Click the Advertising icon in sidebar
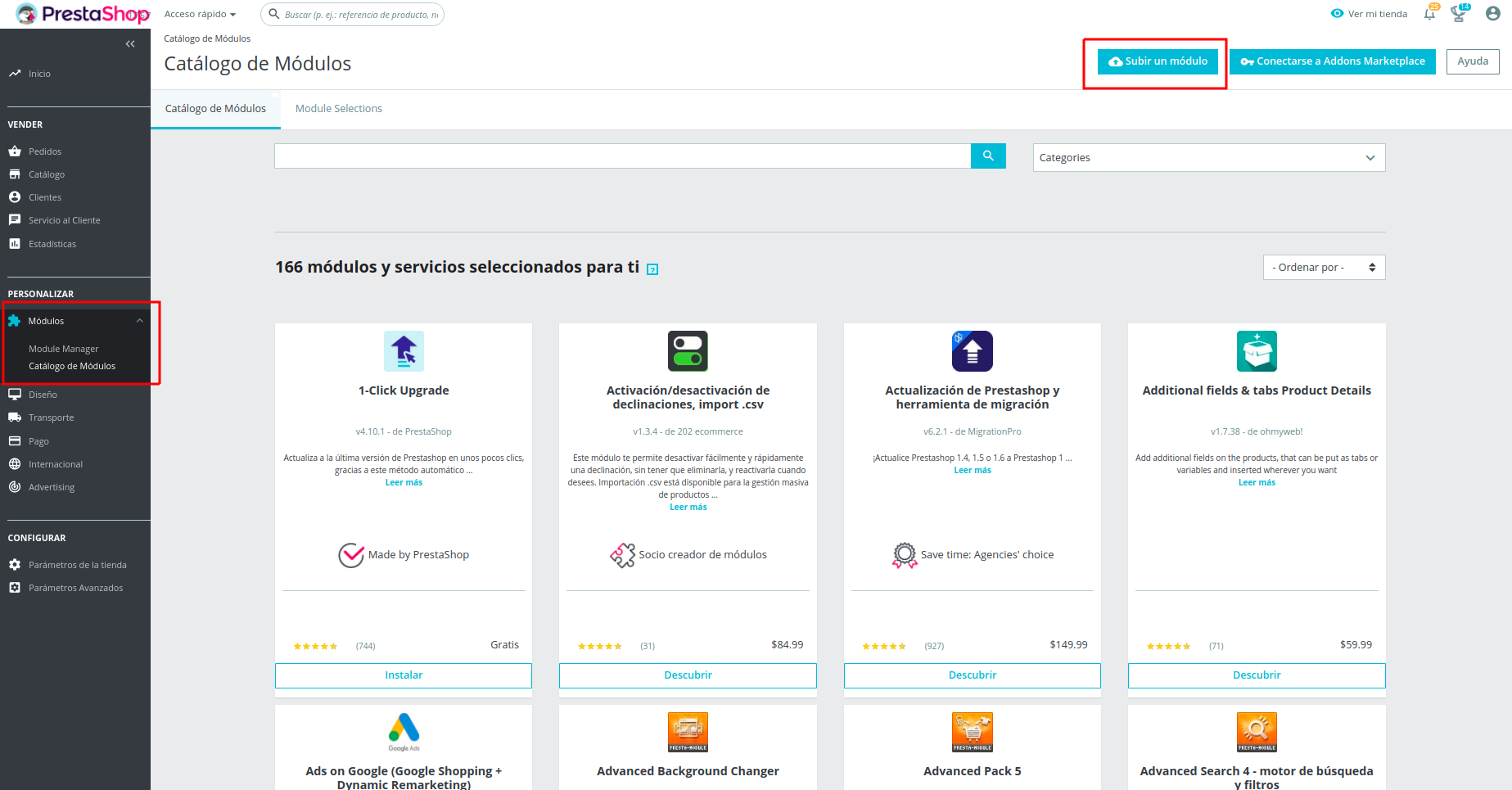This screenshot has width=1512, height=790. [x=15, y=487]
